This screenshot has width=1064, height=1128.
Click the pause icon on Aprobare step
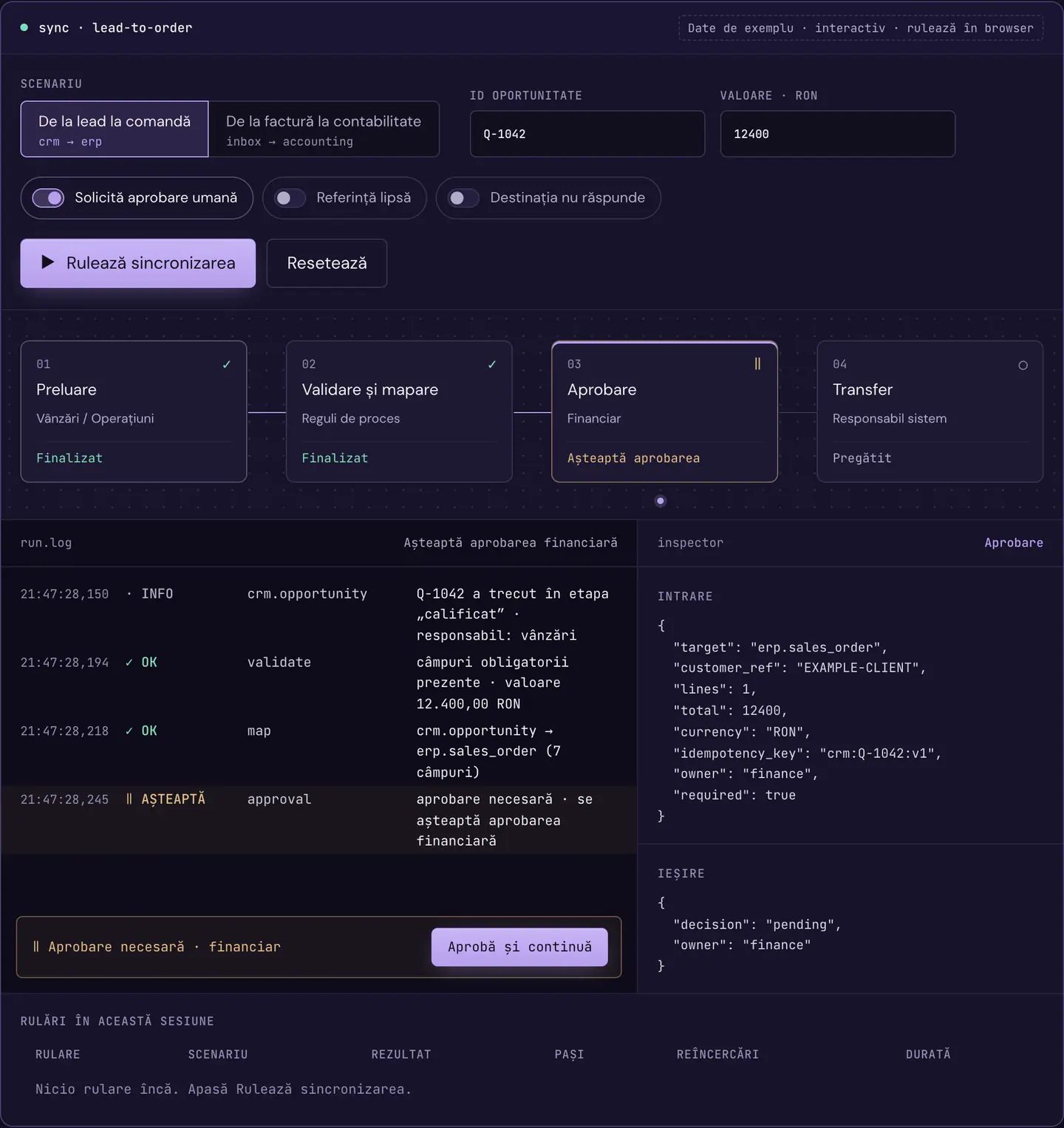pos(757,363)
